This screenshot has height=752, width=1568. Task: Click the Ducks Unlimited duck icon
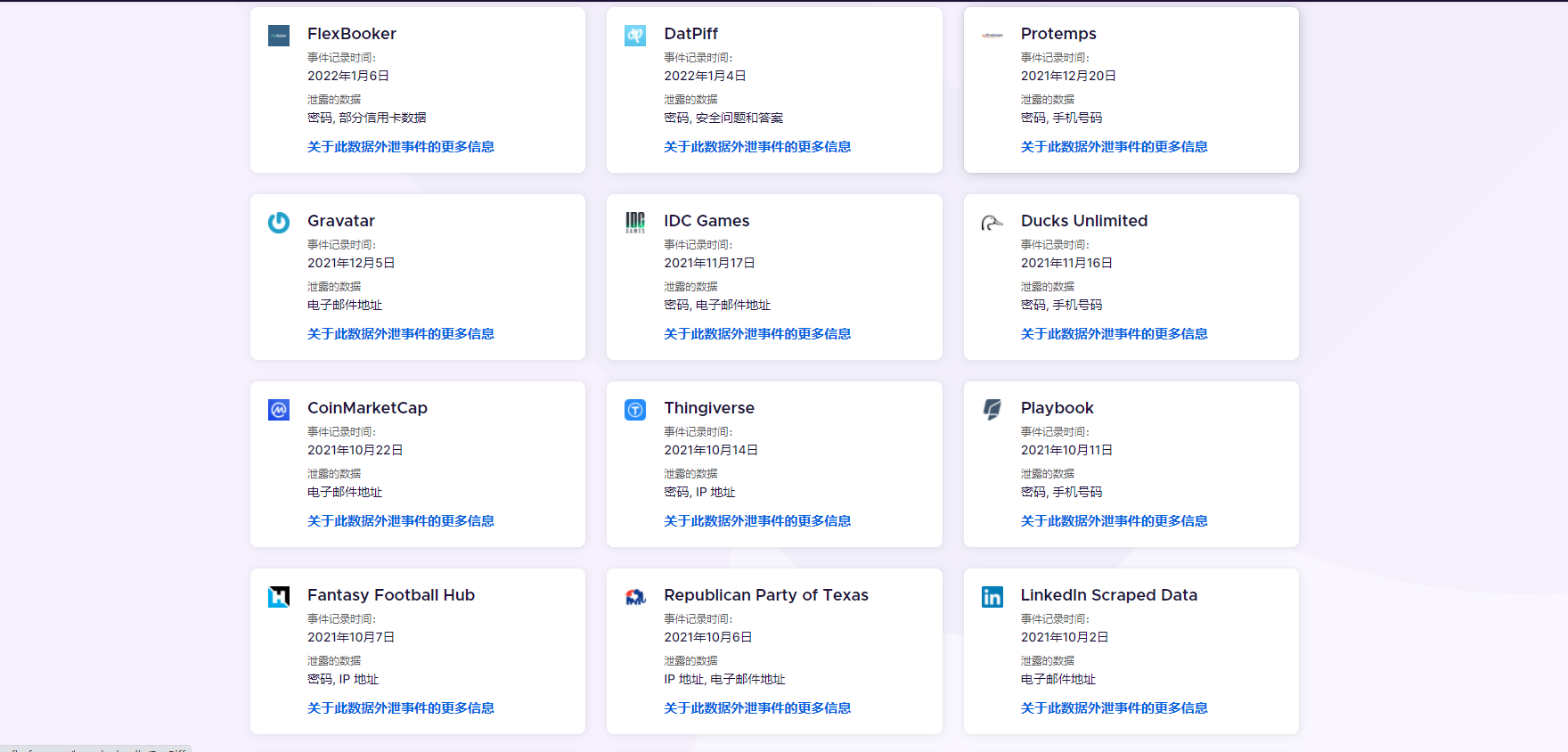(992, 223)
